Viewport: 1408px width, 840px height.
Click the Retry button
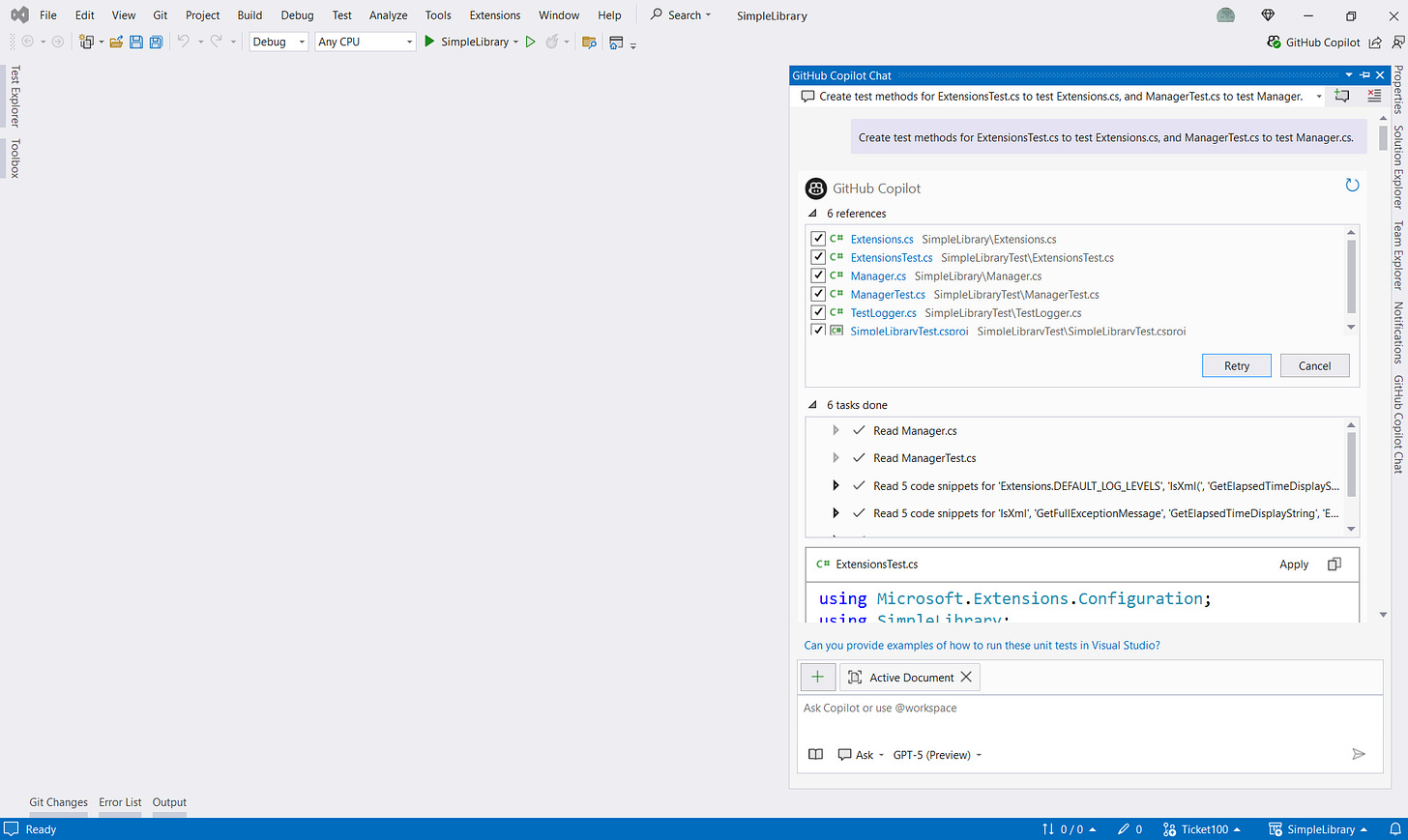1237,365
